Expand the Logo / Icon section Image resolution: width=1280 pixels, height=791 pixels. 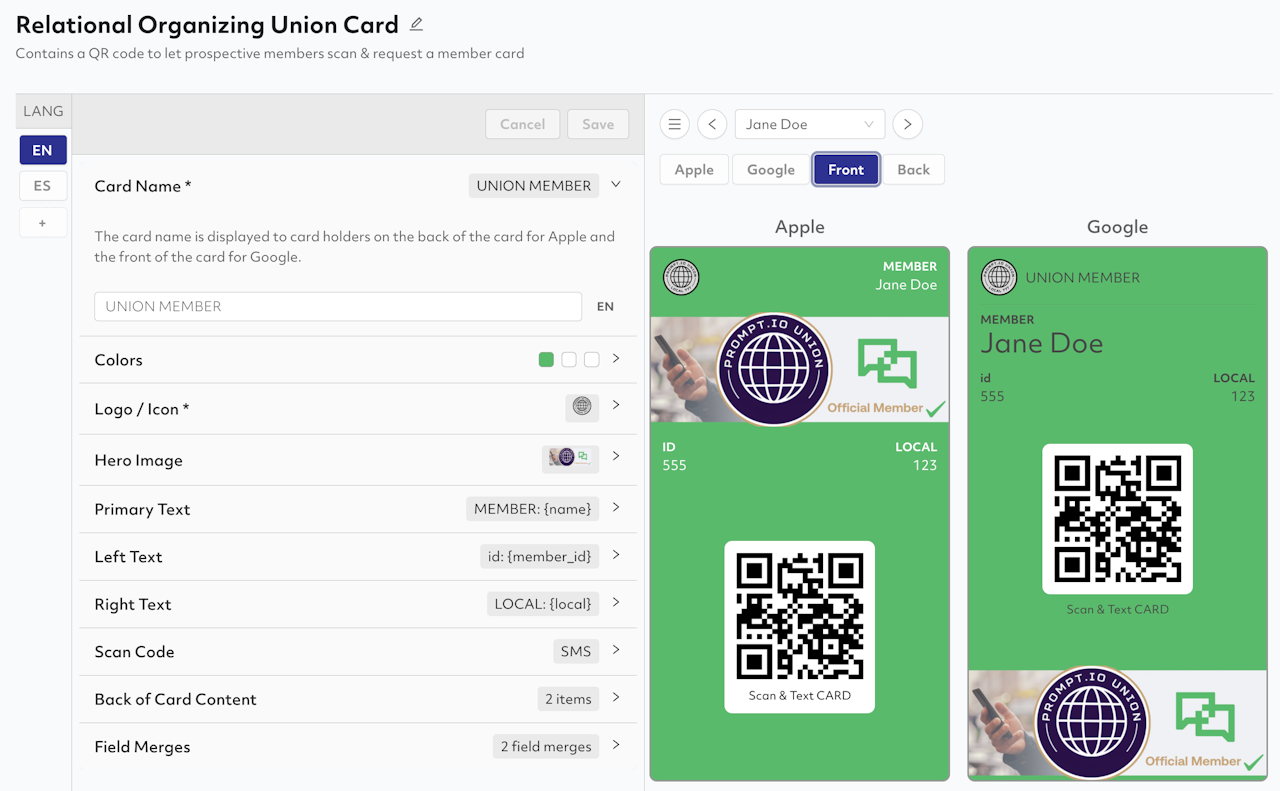[616, 405]
